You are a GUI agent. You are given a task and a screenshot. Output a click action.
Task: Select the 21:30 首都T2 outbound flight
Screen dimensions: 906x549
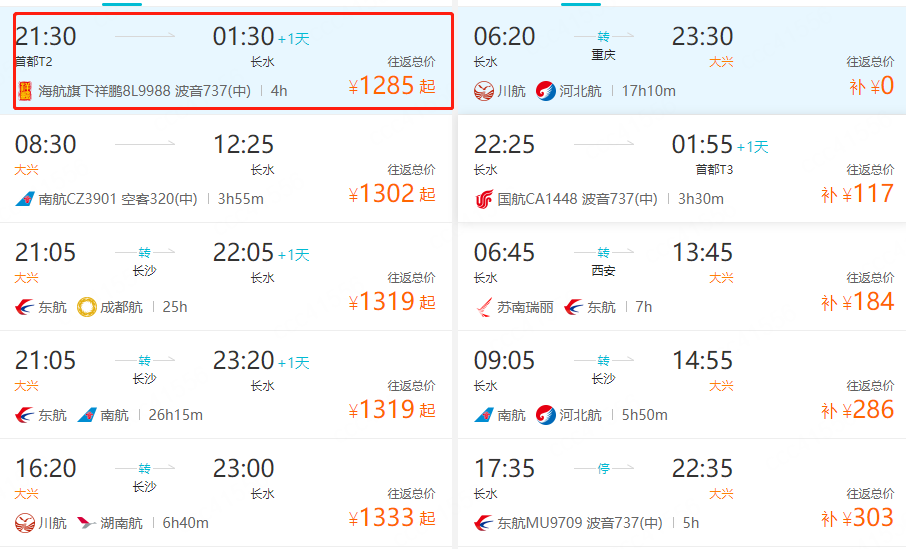click(233, 61)
